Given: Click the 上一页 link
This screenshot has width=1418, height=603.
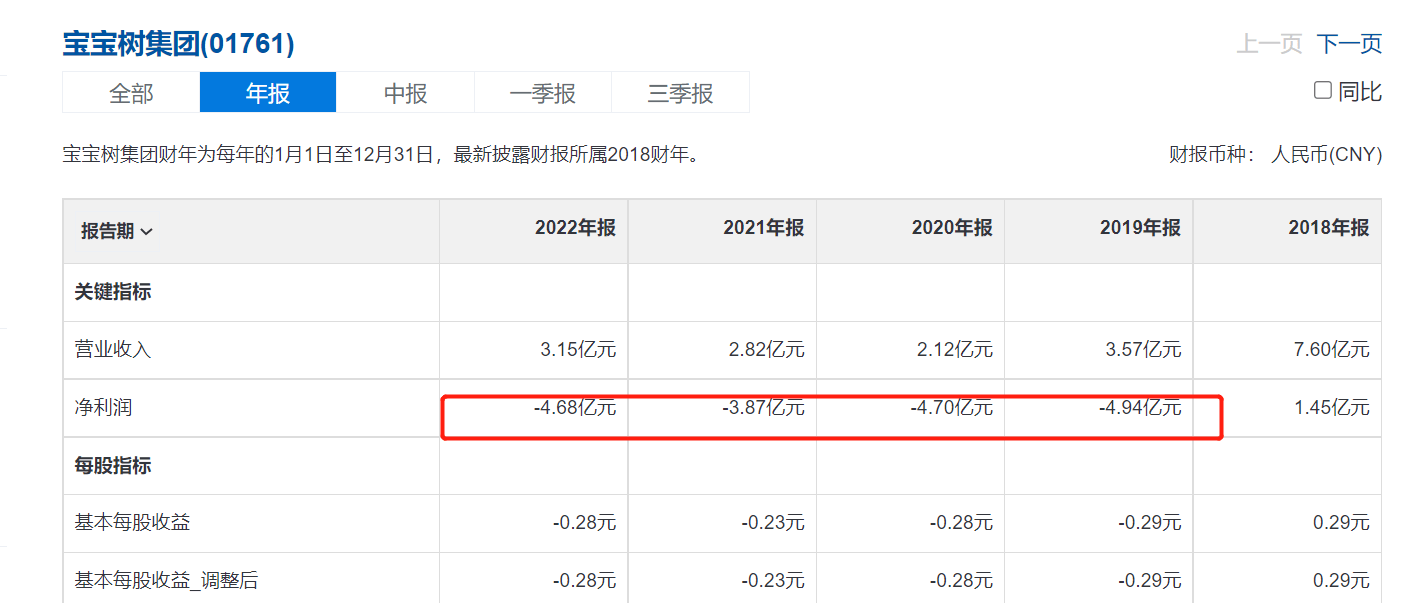Looking at the screenshot, I should click(1270, 44).
